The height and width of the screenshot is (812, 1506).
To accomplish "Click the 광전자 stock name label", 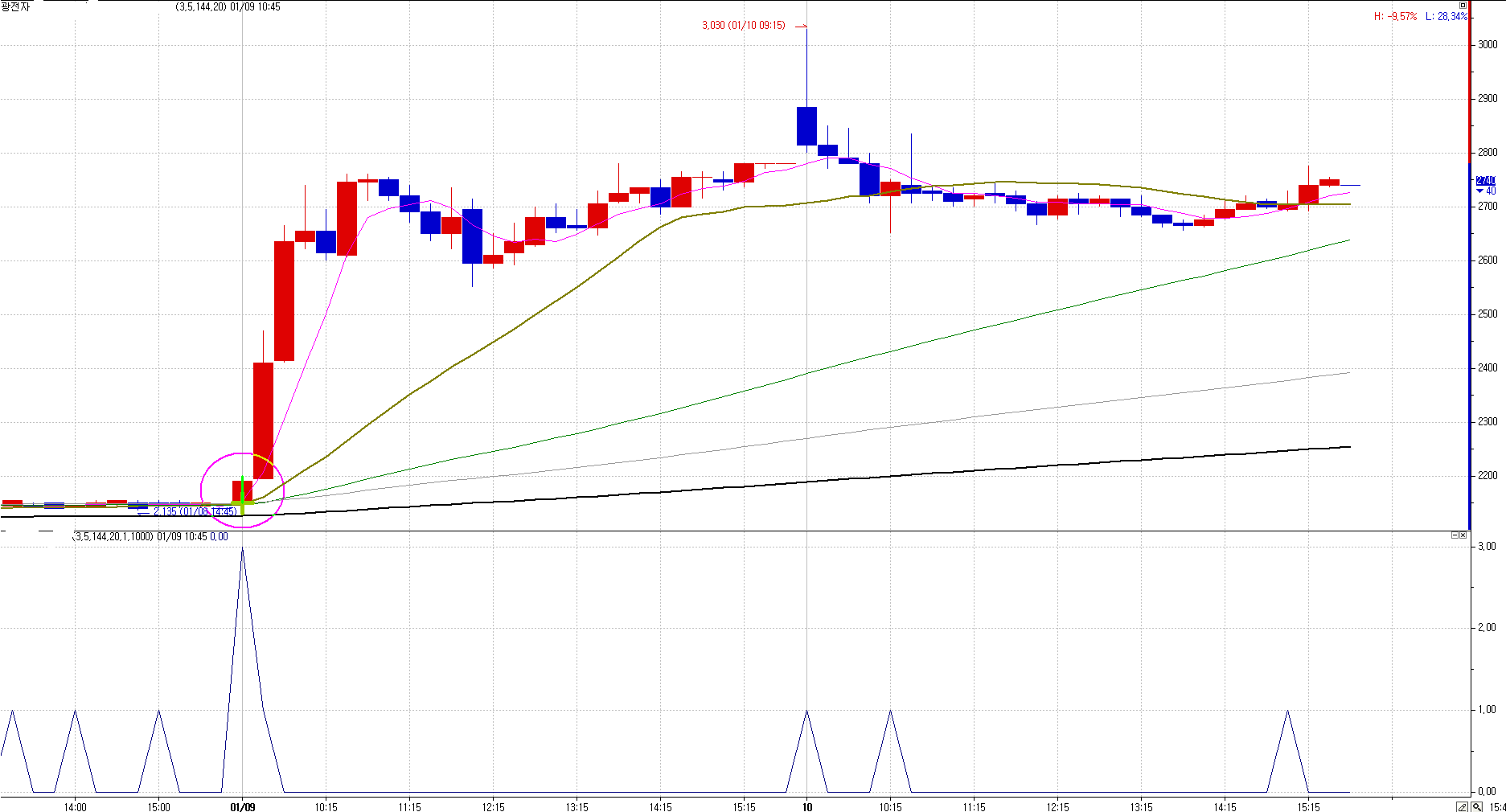I will (14, 7).
